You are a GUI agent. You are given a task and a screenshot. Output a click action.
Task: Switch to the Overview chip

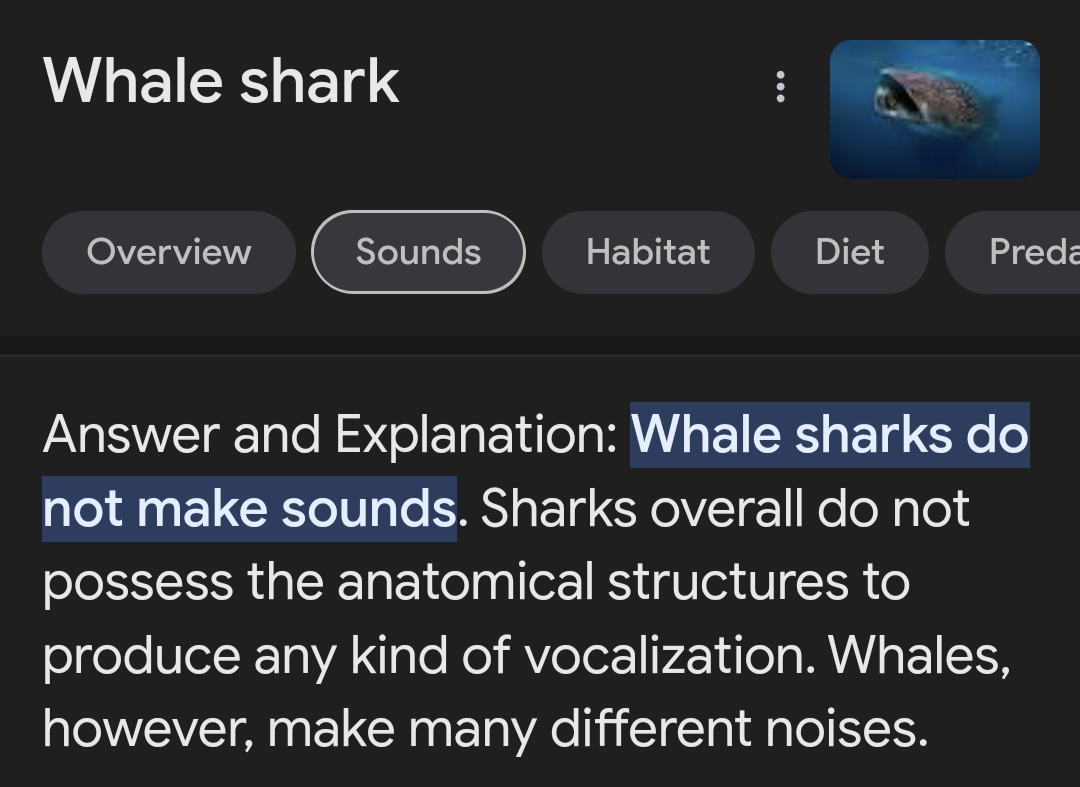[169, 252]
